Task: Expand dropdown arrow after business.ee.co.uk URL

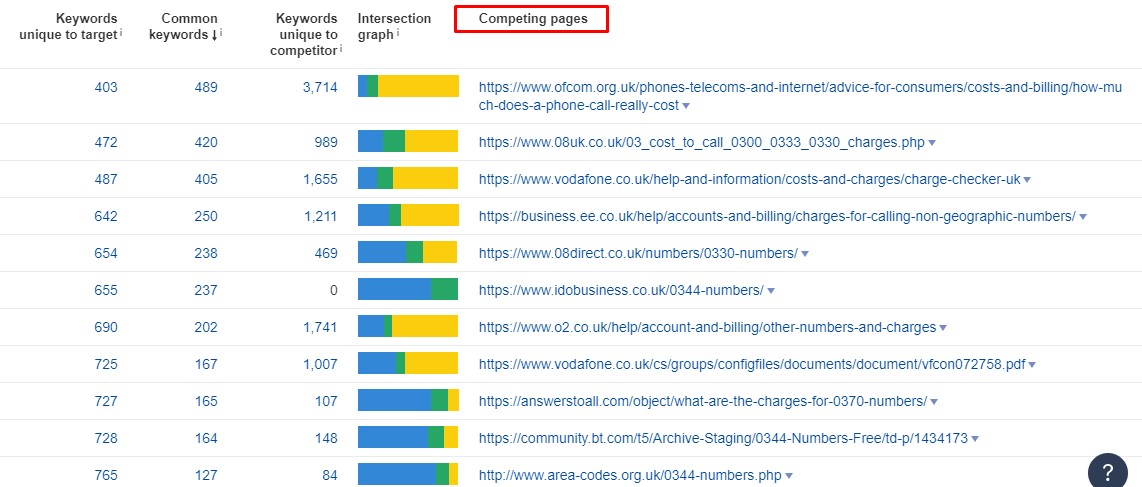Action: point(1083,217)
